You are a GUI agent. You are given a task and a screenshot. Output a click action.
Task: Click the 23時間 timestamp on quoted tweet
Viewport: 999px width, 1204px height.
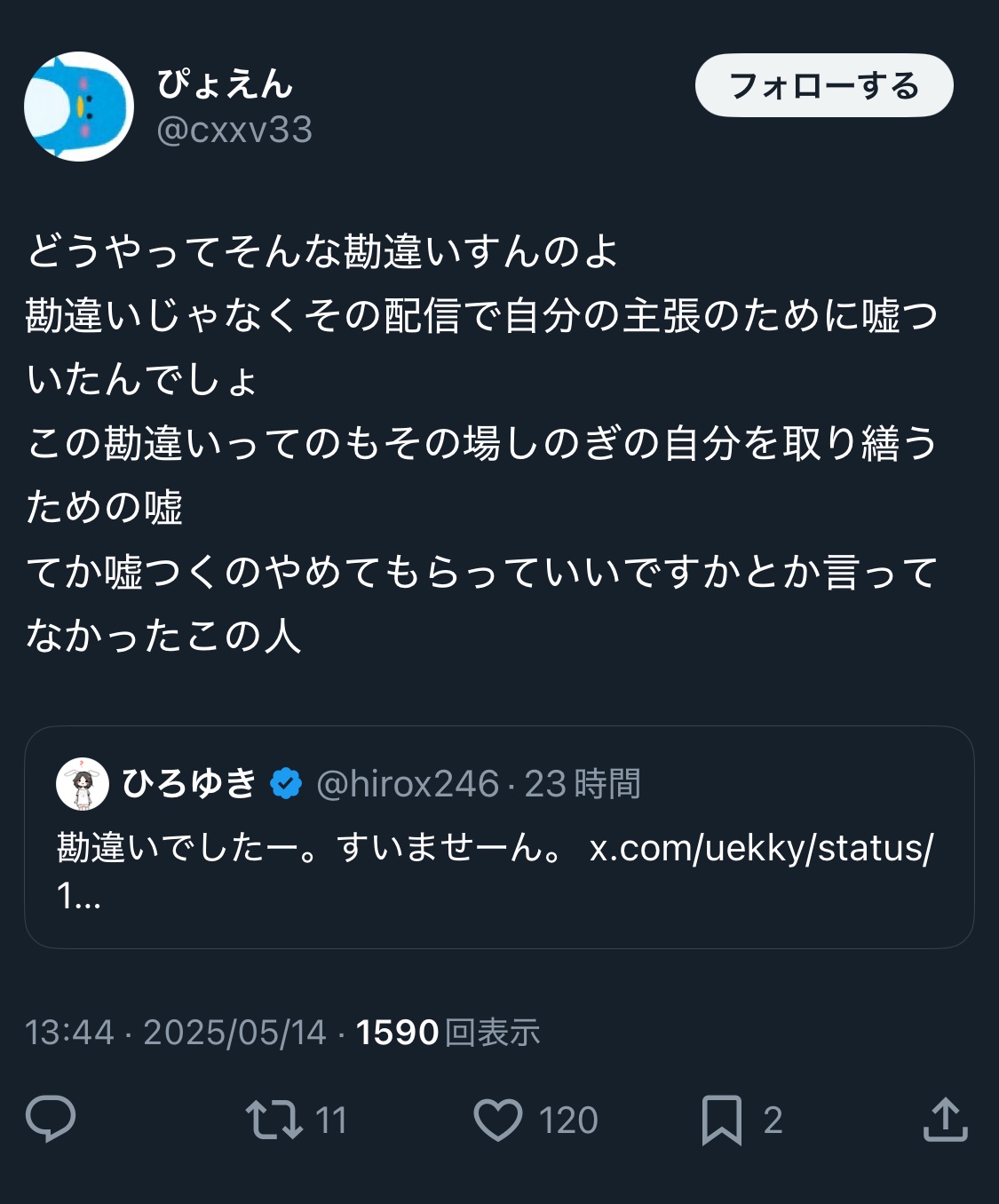583,784
